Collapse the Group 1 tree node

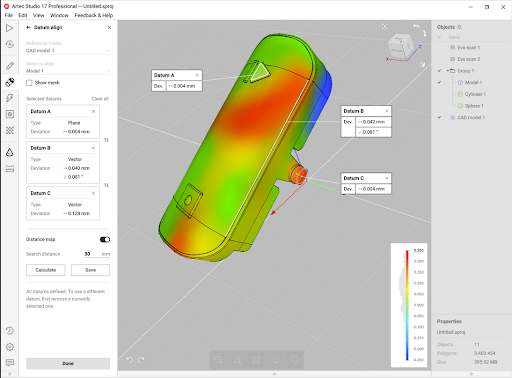click(448, 71)
